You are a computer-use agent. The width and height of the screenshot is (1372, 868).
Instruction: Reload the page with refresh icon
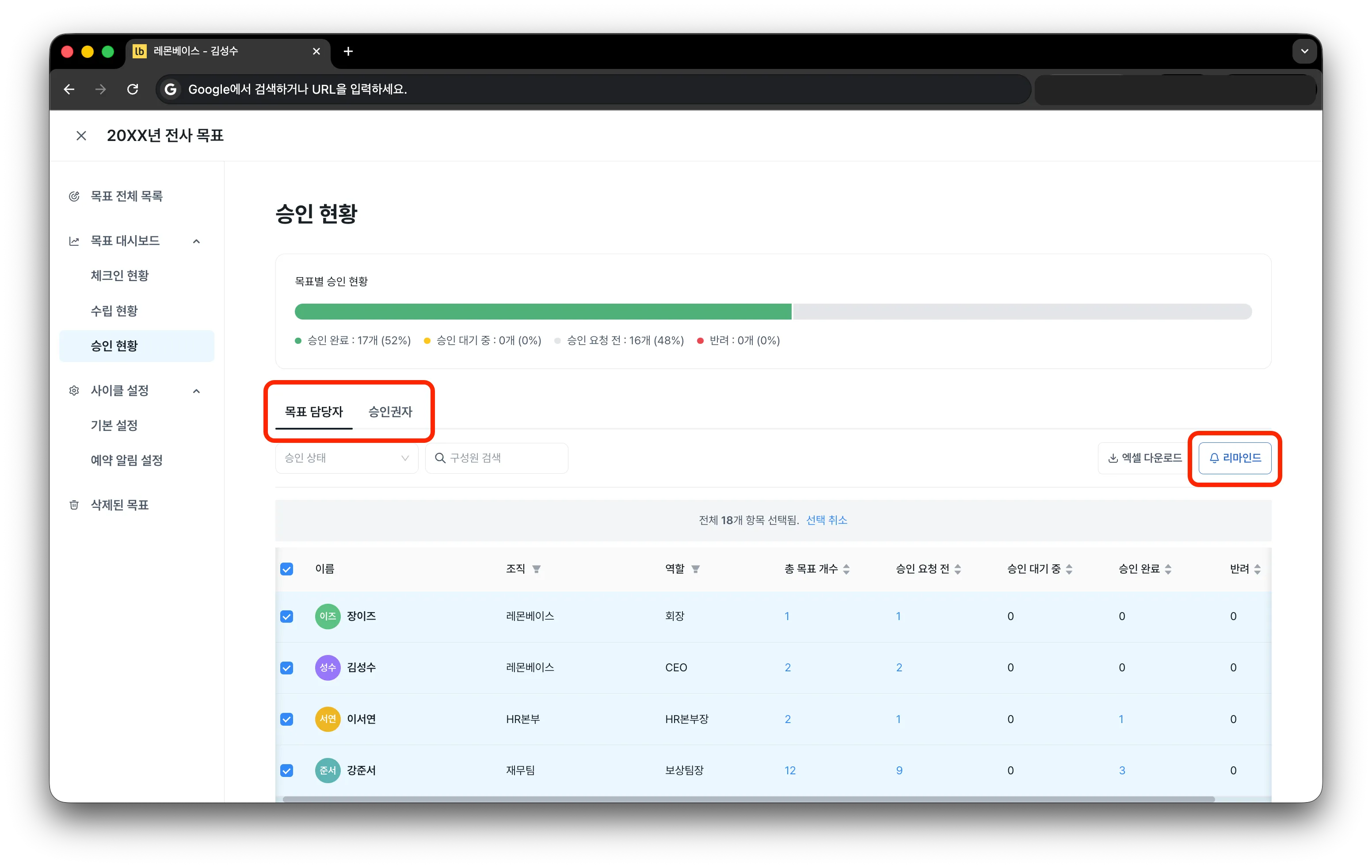(x=133, y=89)
